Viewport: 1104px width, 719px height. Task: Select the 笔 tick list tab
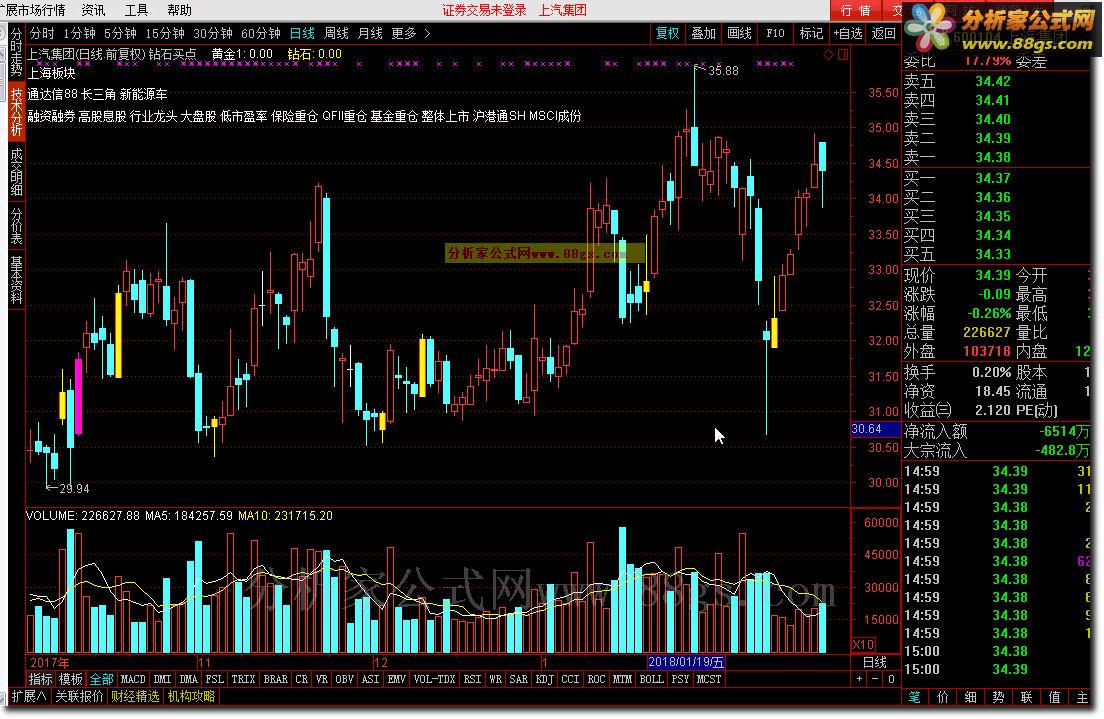pos(914,697)
